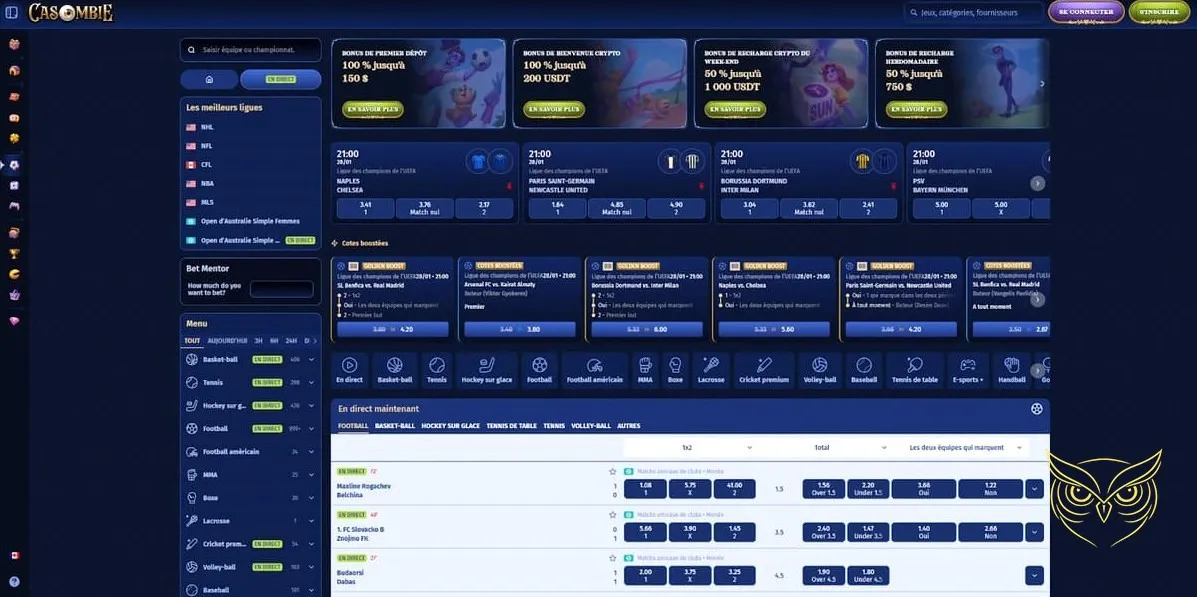
Task: Click the ball icon in En direct maintenant header
Action: point(1037,407)
